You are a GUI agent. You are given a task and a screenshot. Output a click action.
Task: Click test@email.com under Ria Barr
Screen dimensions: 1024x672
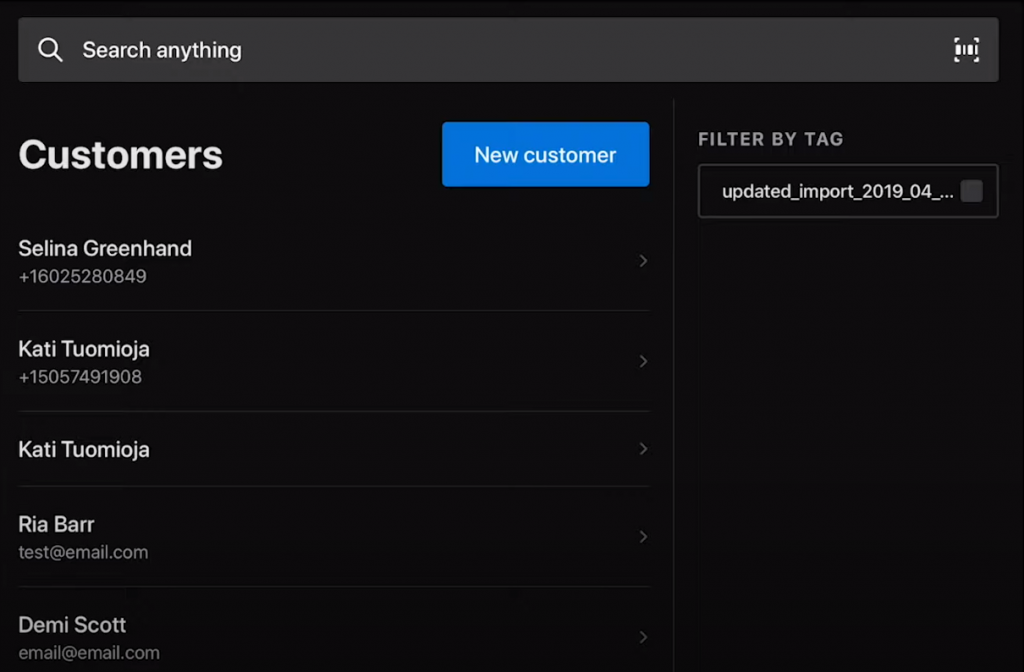tap(83, 552)
